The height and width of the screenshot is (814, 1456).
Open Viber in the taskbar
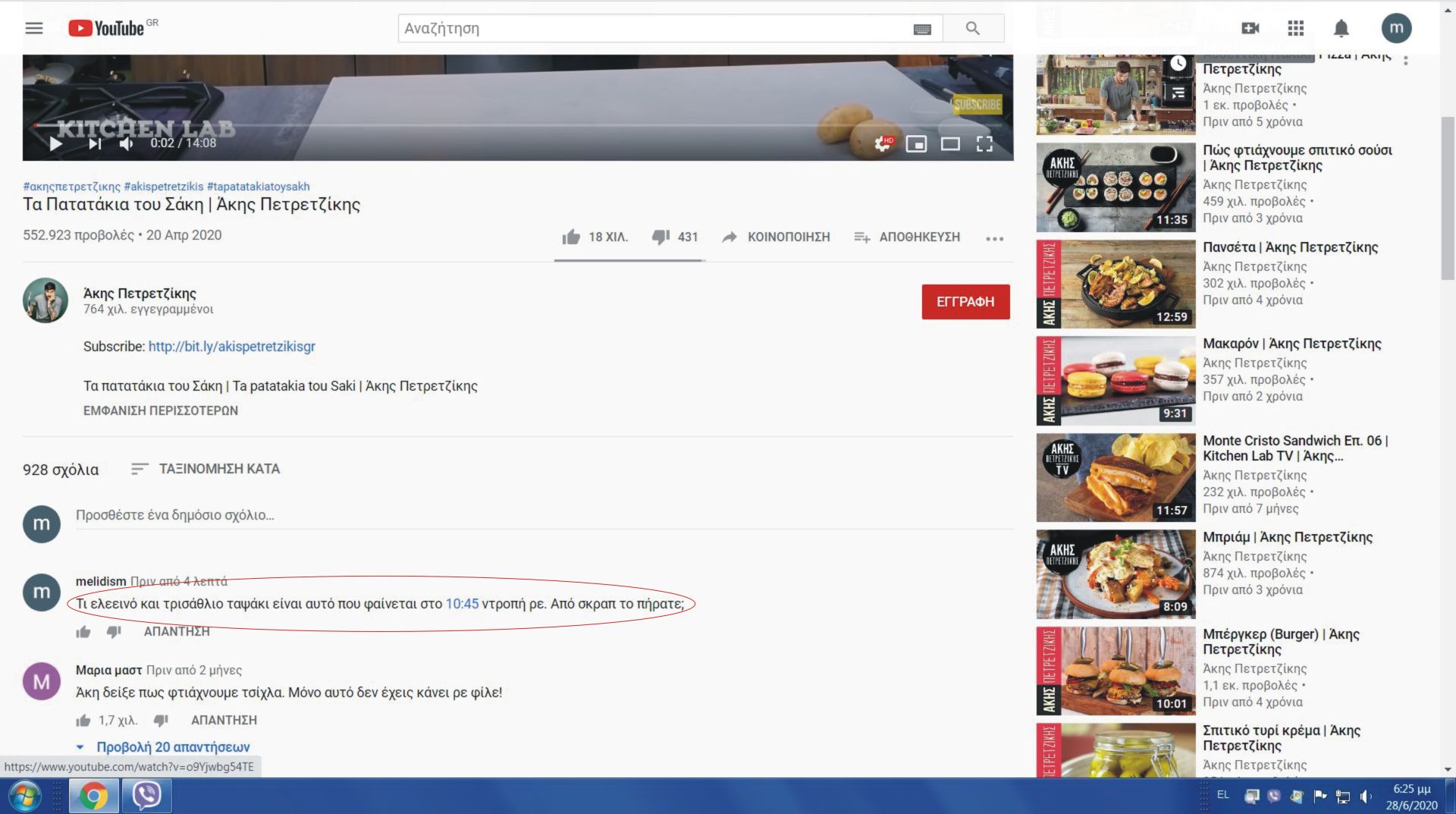tap(147, 796)
